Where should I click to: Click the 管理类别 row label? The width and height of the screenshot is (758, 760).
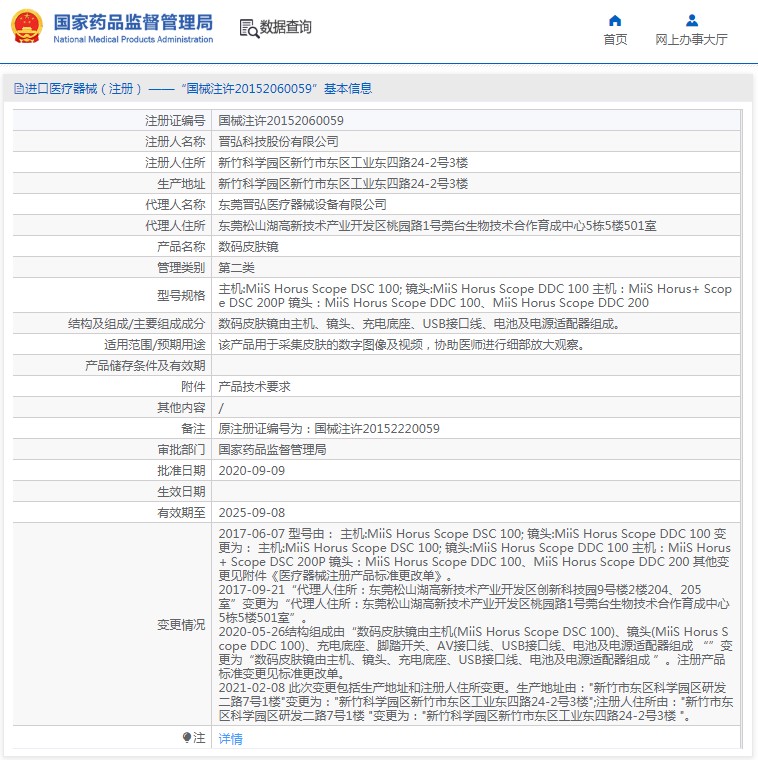pos(181,268)
